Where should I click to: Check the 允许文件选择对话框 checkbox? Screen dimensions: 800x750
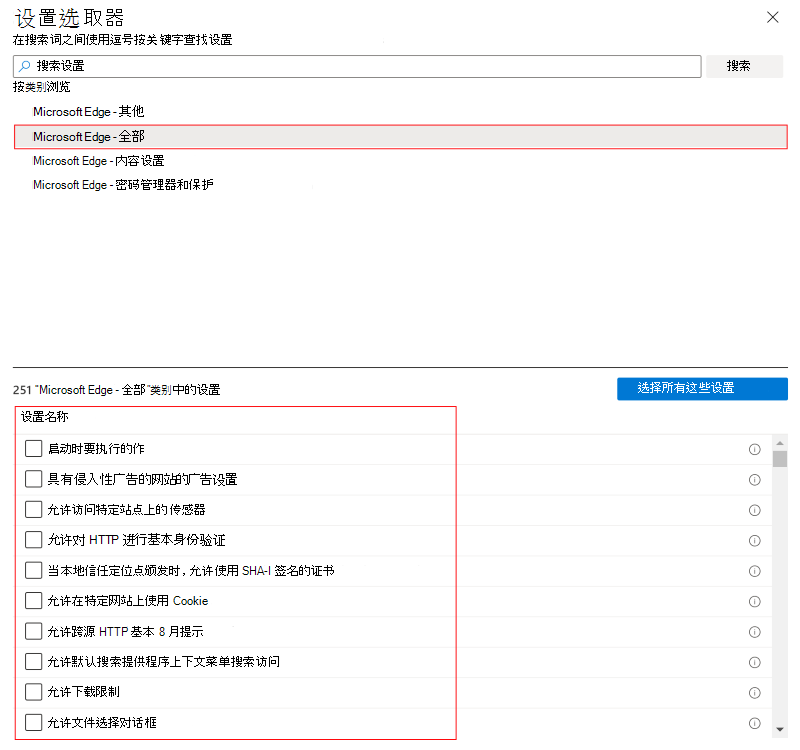point(34,722)
